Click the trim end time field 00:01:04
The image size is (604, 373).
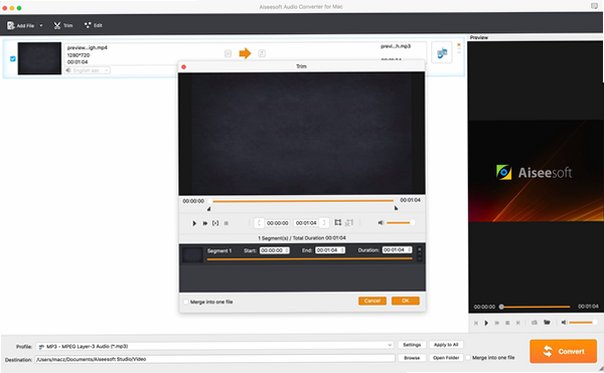pos(306,223)
